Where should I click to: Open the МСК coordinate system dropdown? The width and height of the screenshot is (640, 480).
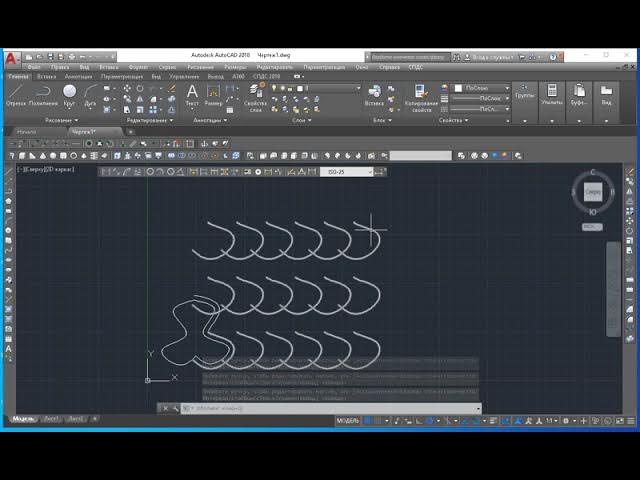592,227
